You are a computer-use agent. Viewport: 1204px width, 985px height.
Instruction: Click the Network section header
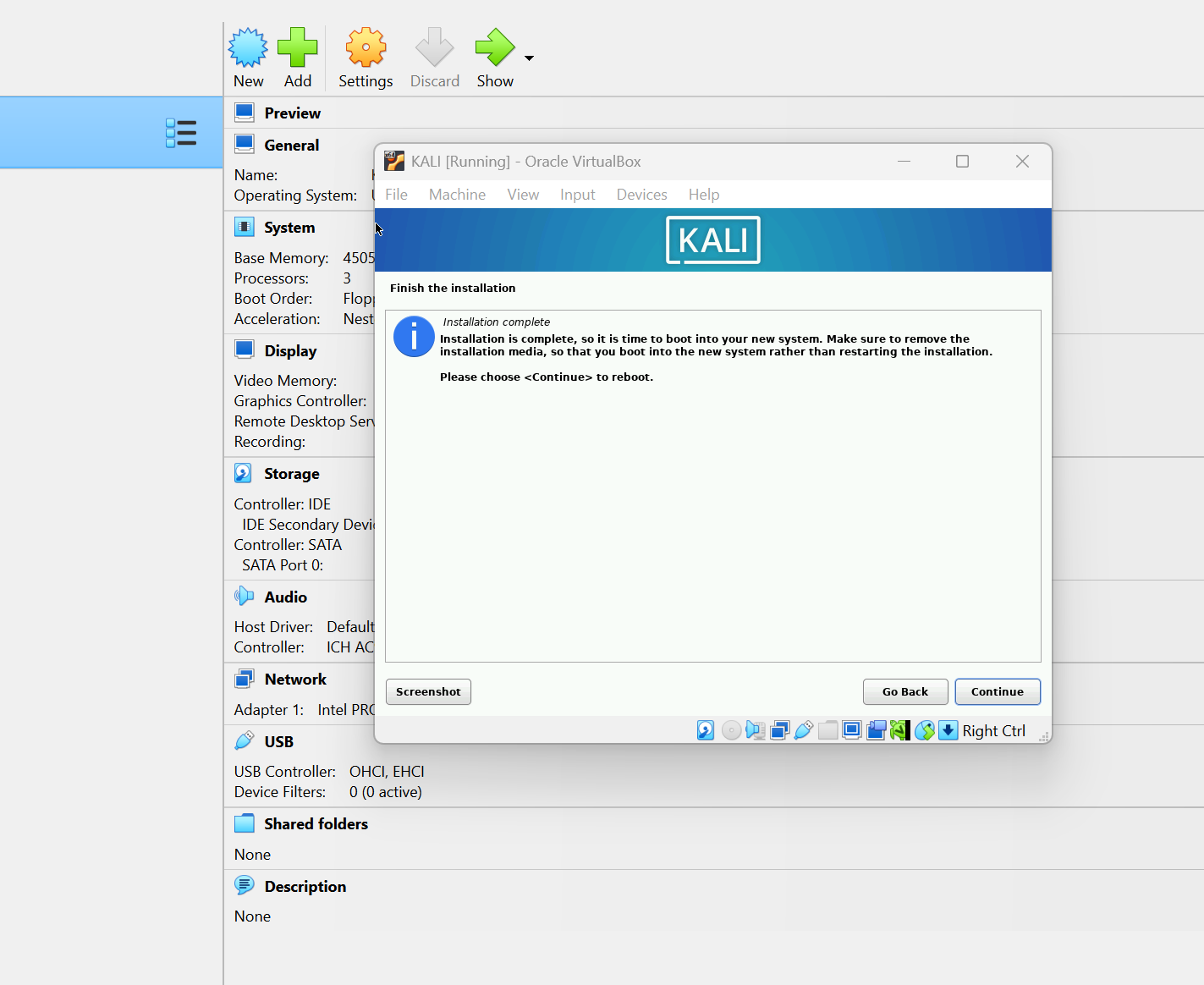pyautogui.click(x=295, y=679)
